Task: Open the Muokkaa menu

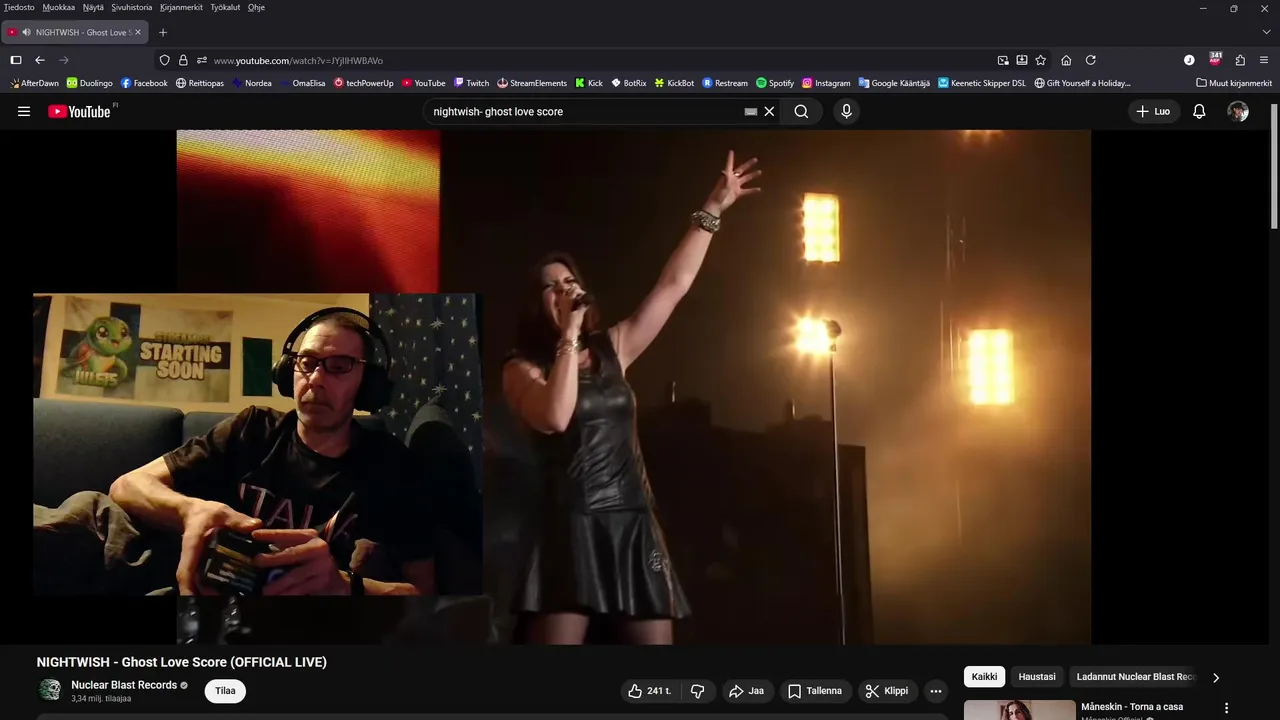Action: 59,7
